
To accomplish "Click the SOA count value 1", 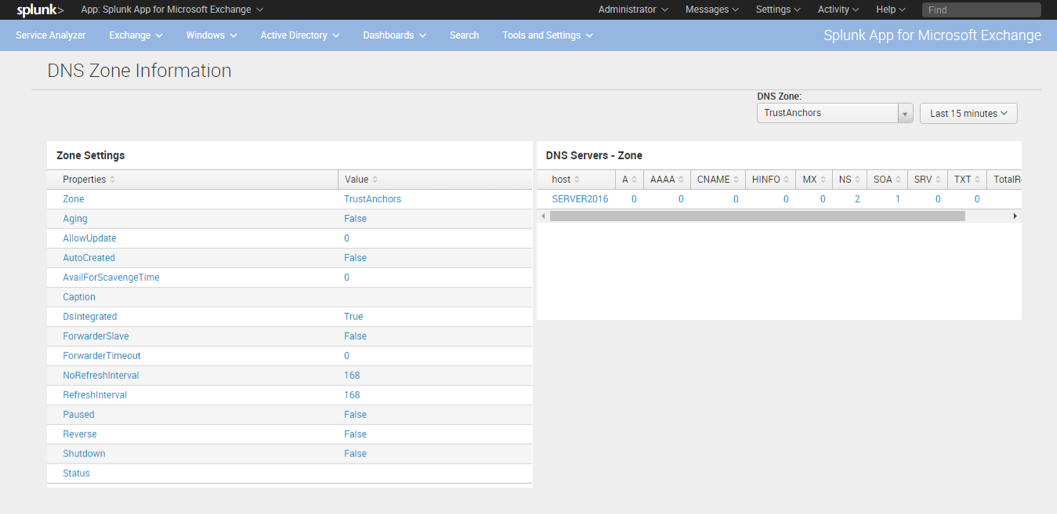I will pyautogui.click(x=897, y=199).
